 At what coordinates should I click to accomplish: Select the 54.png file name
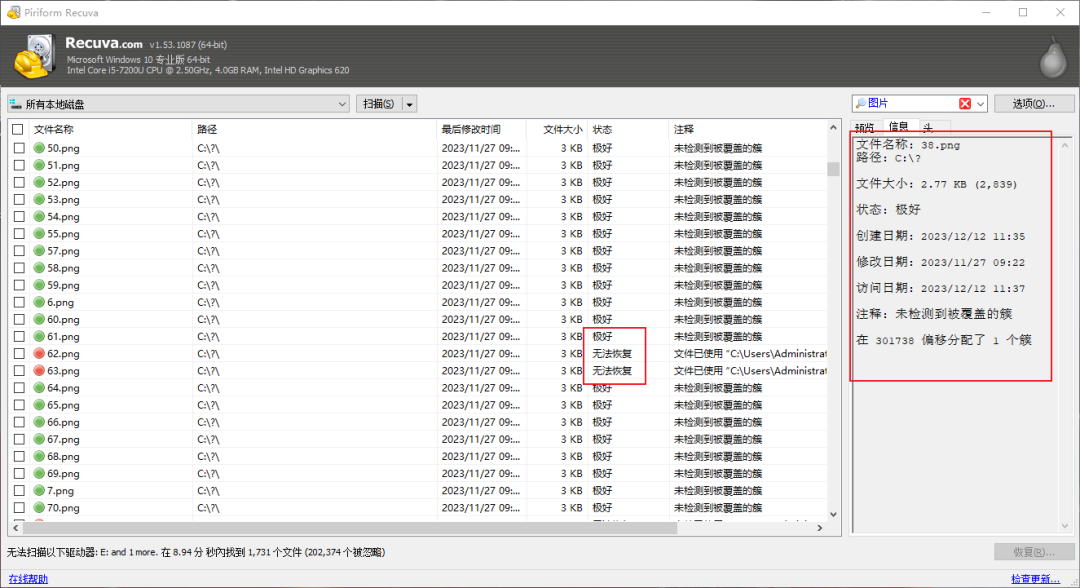[x=63, y=217]
